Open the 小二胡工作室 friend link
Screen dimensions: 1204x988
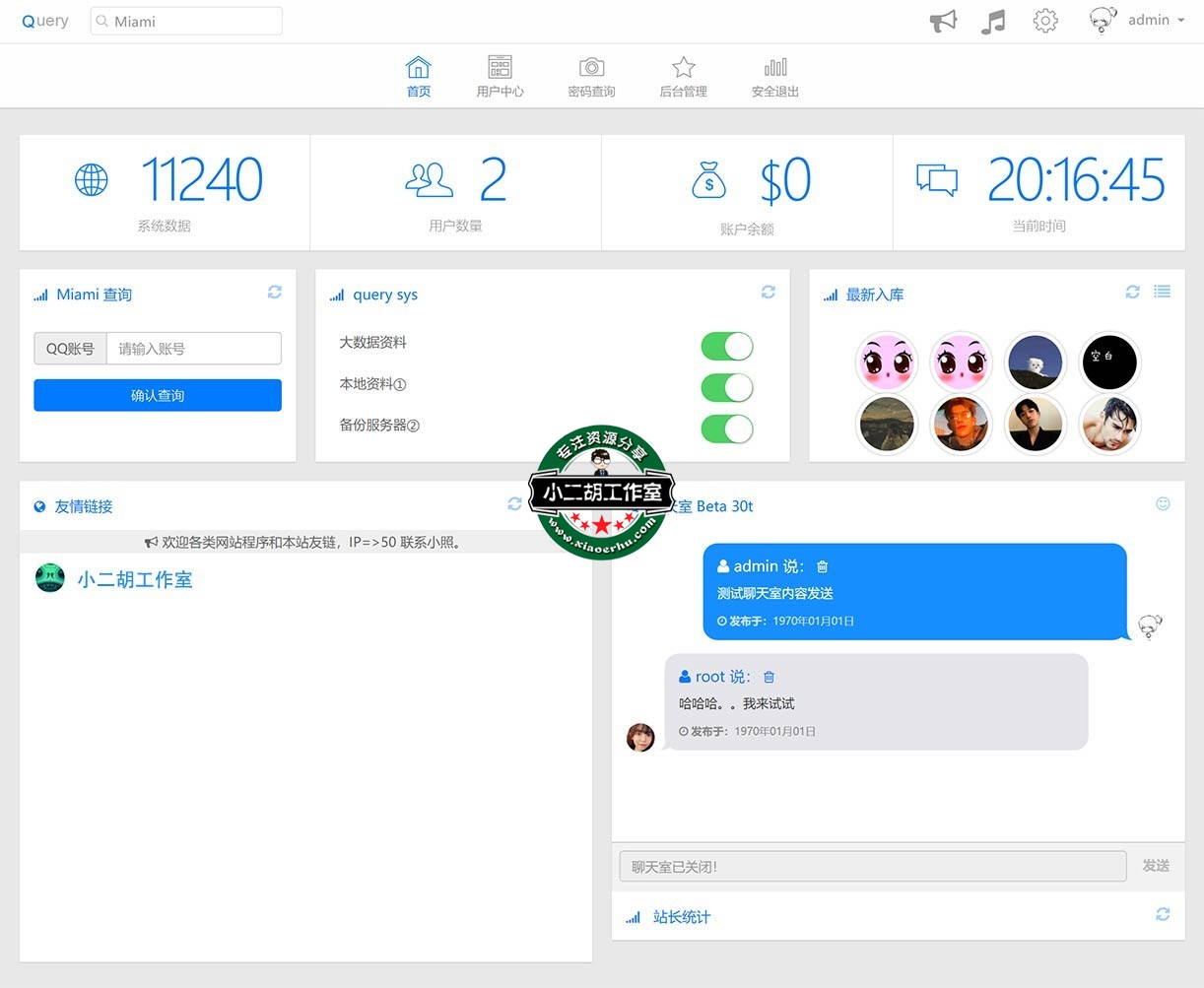point(135,580)
